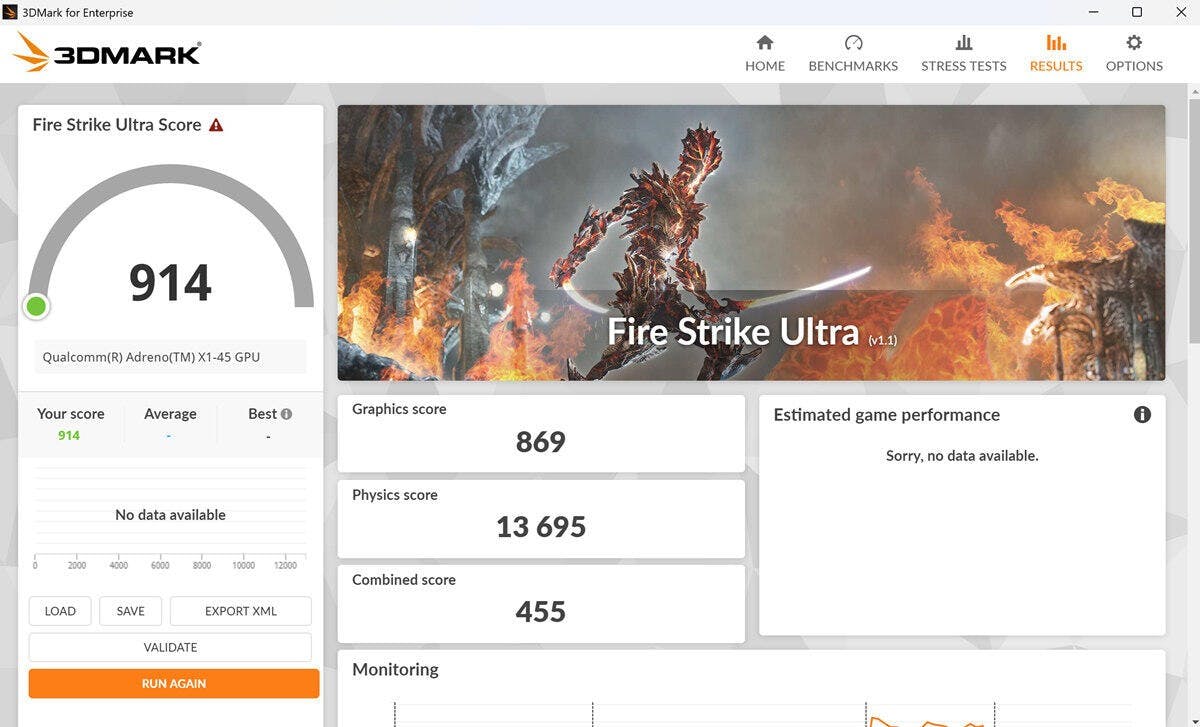The image size is (1200, 727).
Task: Click the VALIDATE button
Action: coord(170,647)
